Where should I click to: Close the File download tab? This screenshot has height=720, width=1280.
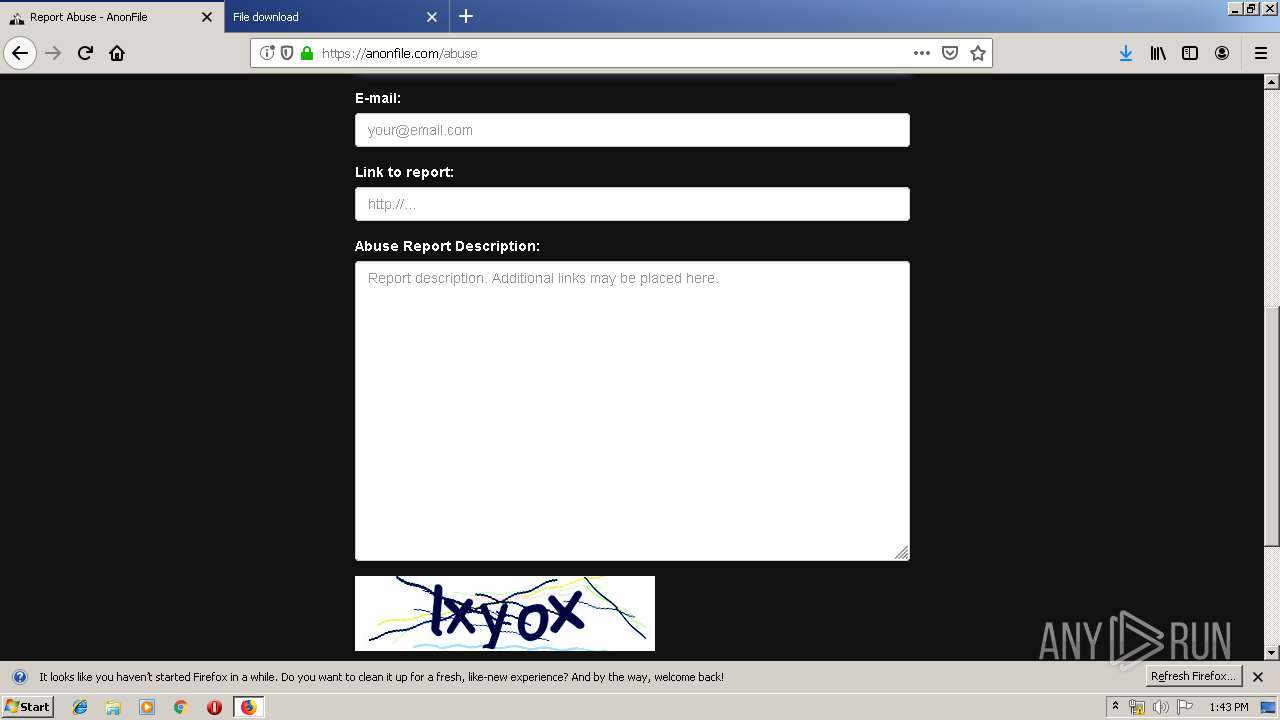click(x=432, y=17)
